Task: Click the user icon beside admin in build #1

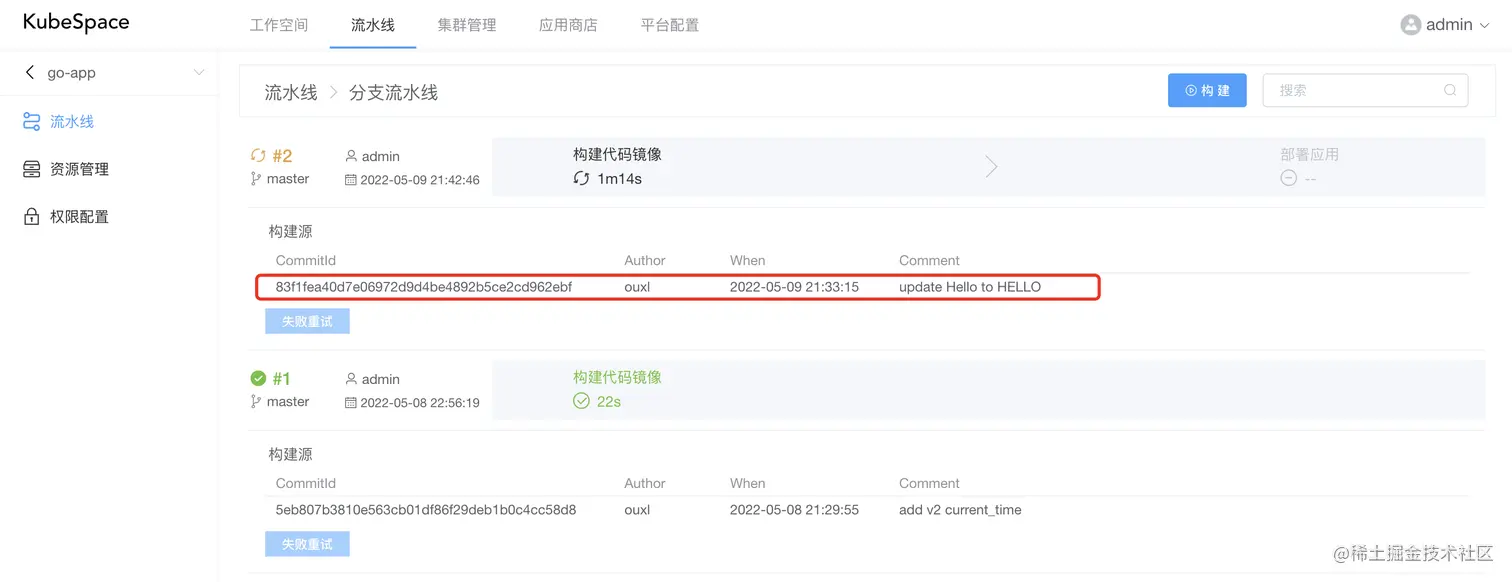Action: 351,379
